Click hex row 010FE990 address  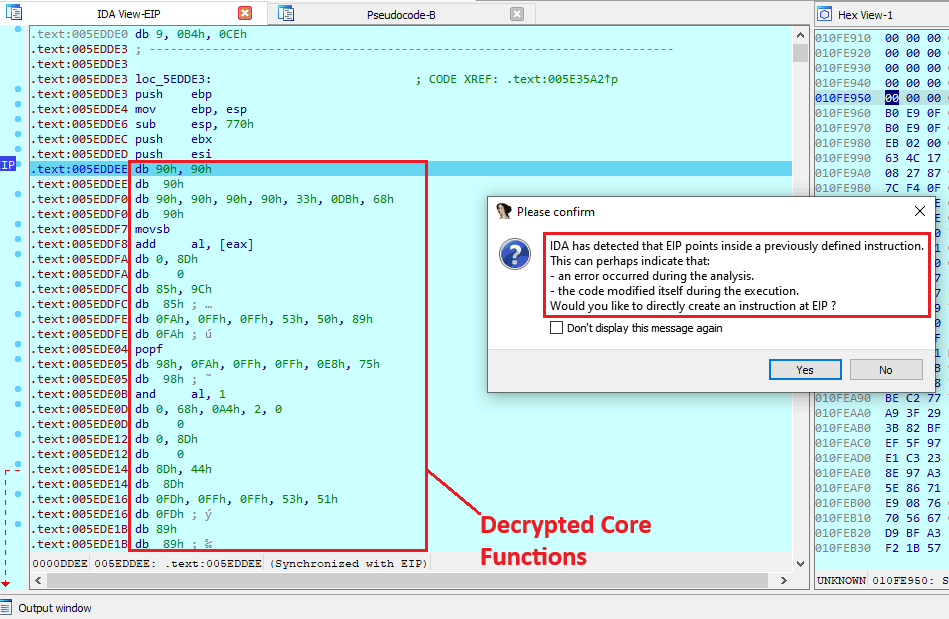tap(842, 158)
